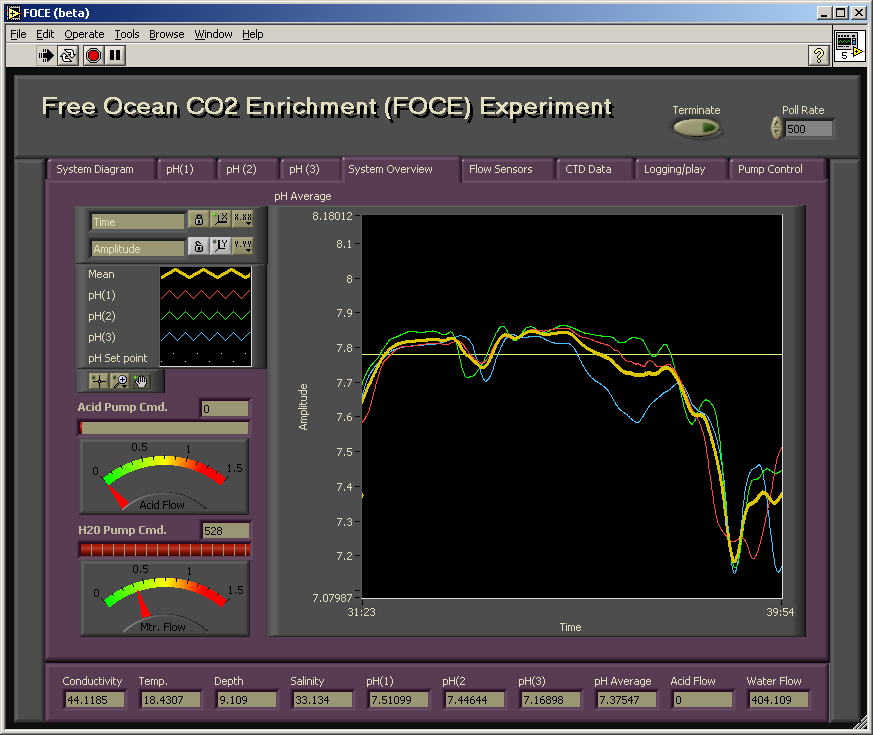Open the Help menu

coord(253,35)
